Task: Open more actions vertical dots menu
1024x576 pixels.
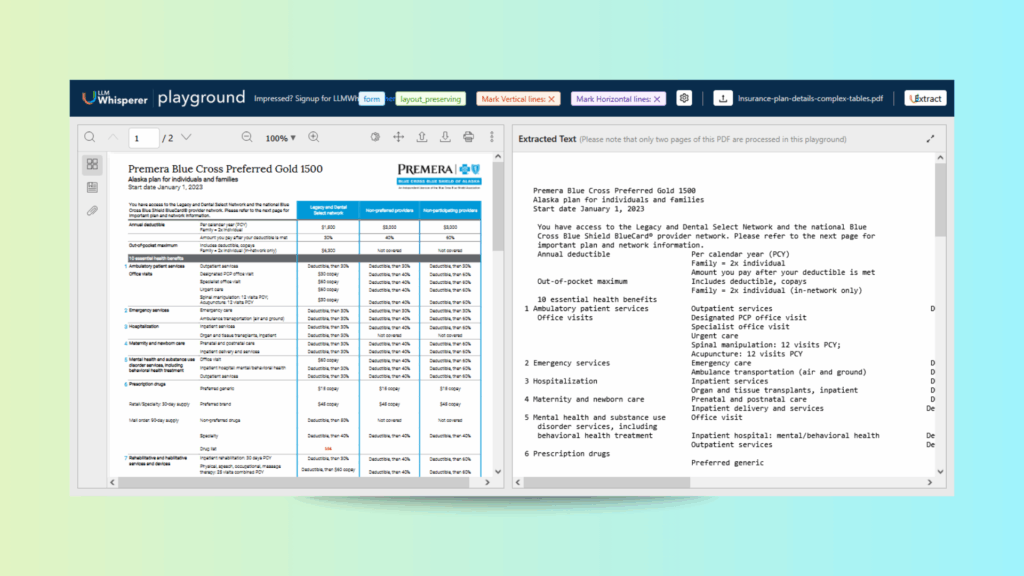Action: pos(491,137)
